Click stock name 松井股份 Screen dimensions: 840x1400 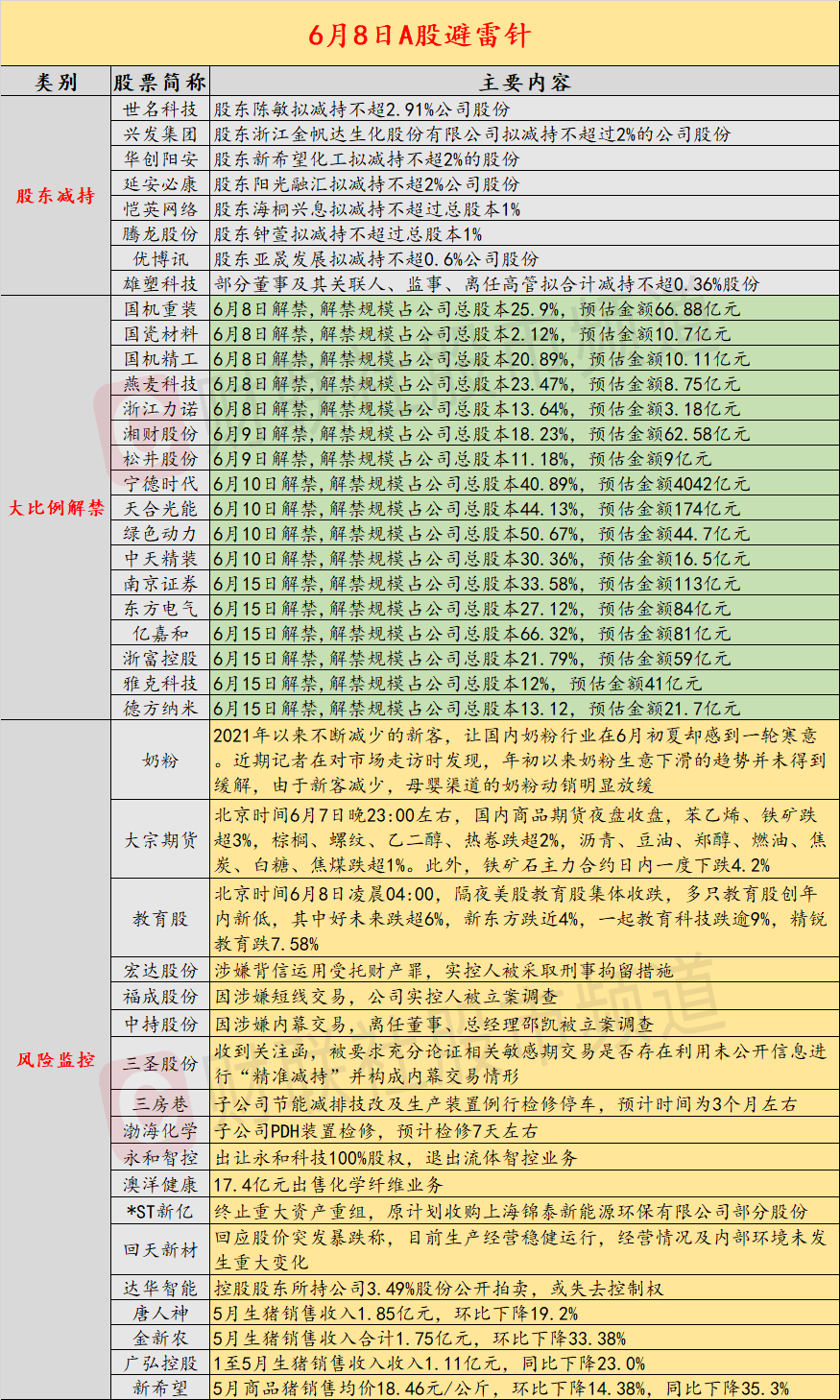point(160,459)
